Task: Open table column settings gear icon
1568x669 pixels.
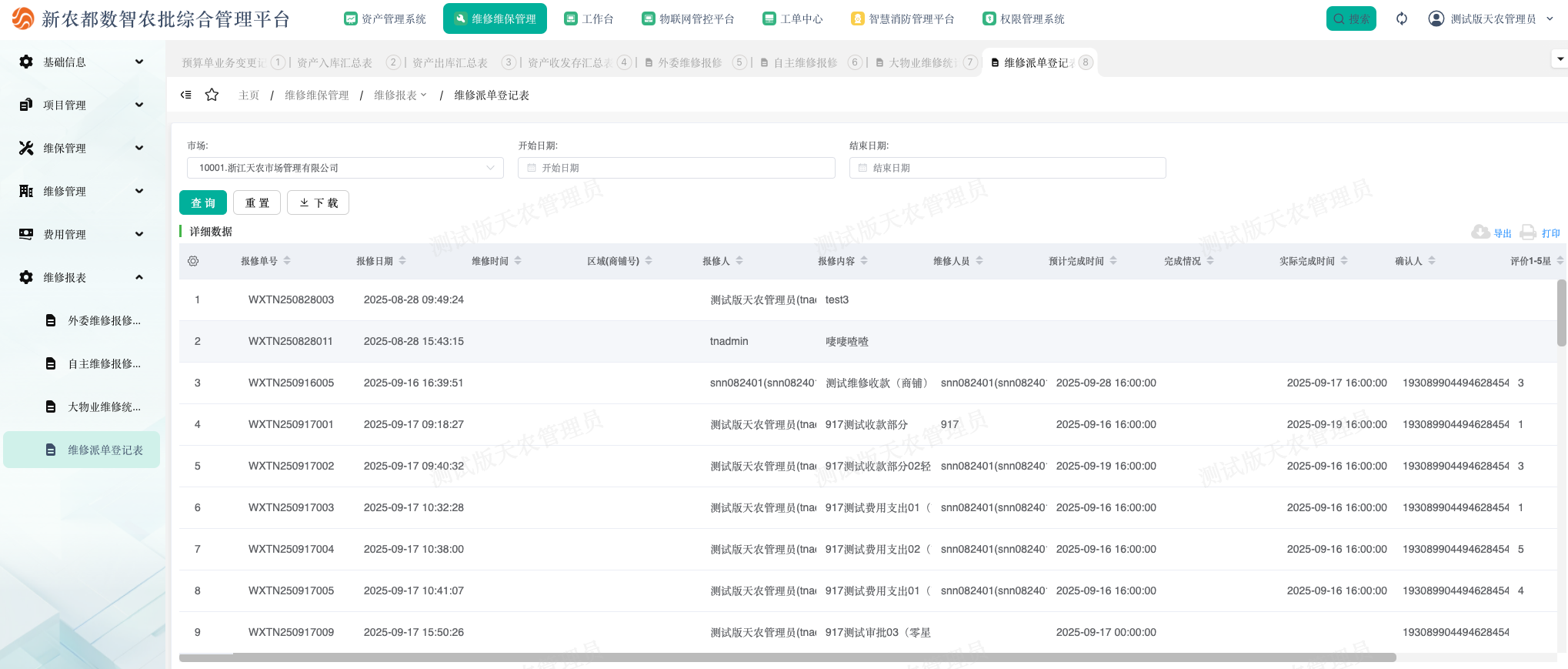Action: click(193, 261)
